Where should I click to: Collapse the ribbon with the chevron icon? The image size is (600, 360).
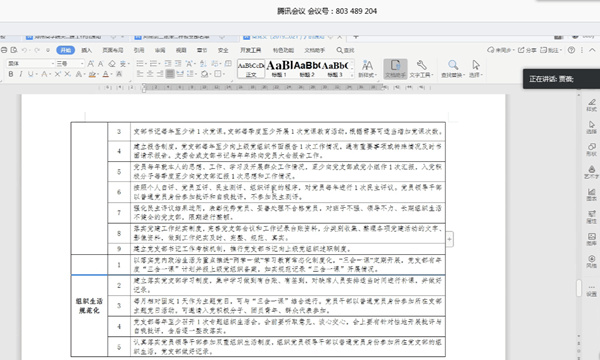click(592, 50)
